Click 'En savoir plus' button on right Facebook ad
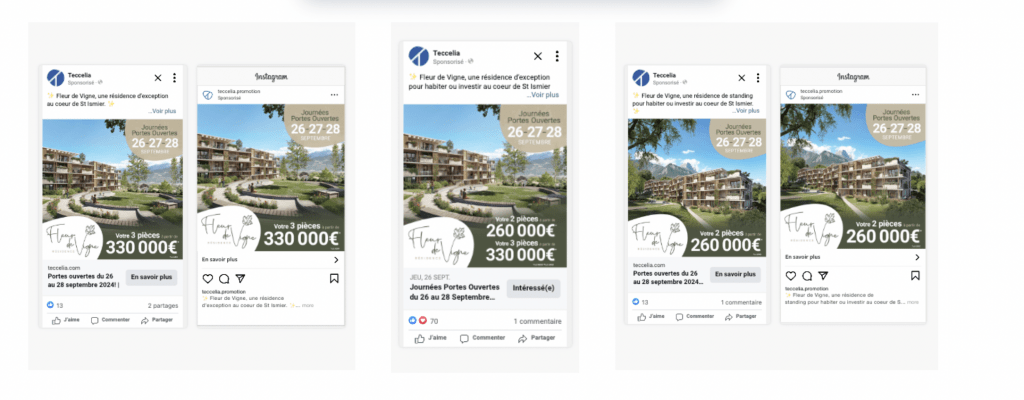This screenshot has height=400, width=1024. pos(735,275)
